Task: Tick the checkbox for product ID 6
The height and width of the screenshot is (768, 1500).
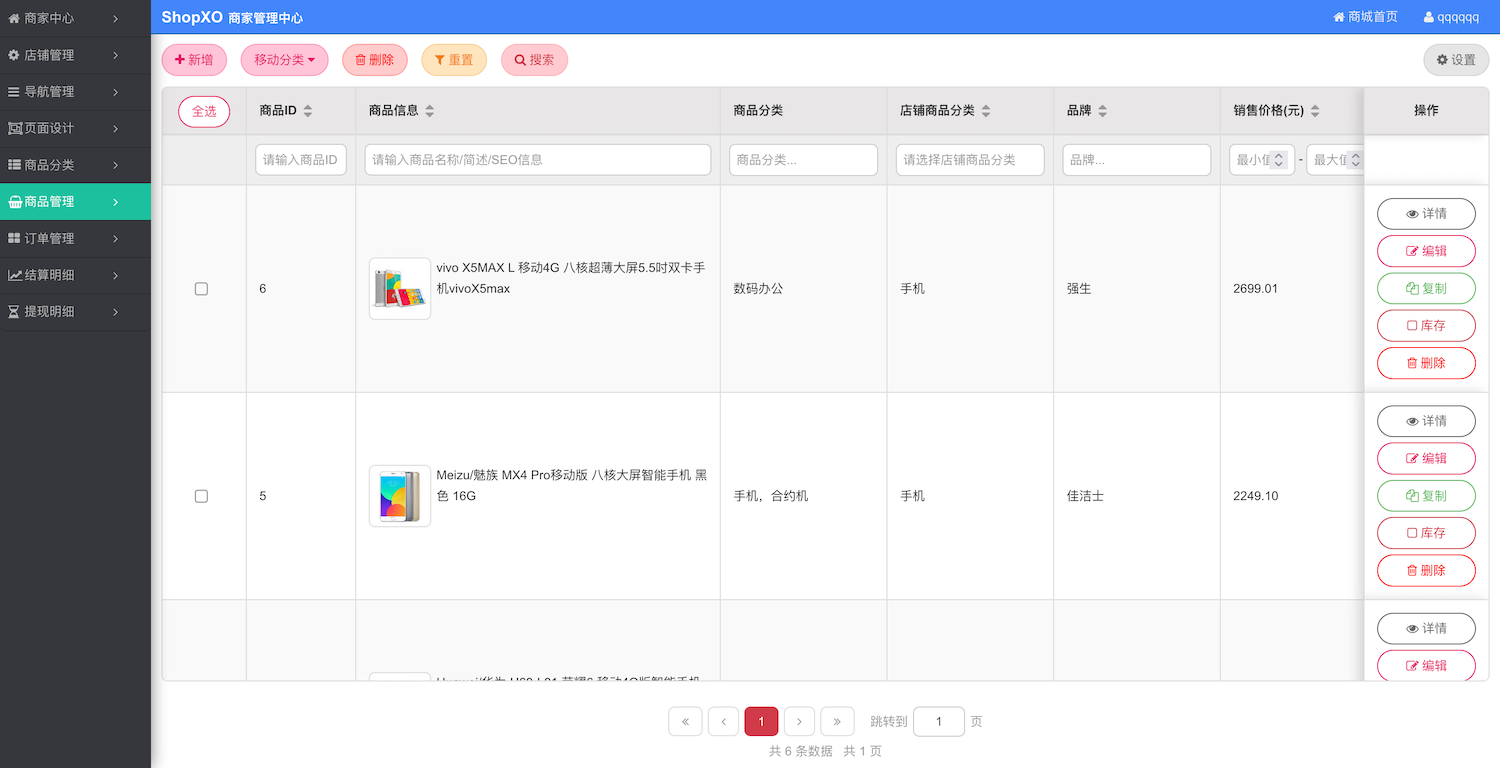Action: (201, 289)
